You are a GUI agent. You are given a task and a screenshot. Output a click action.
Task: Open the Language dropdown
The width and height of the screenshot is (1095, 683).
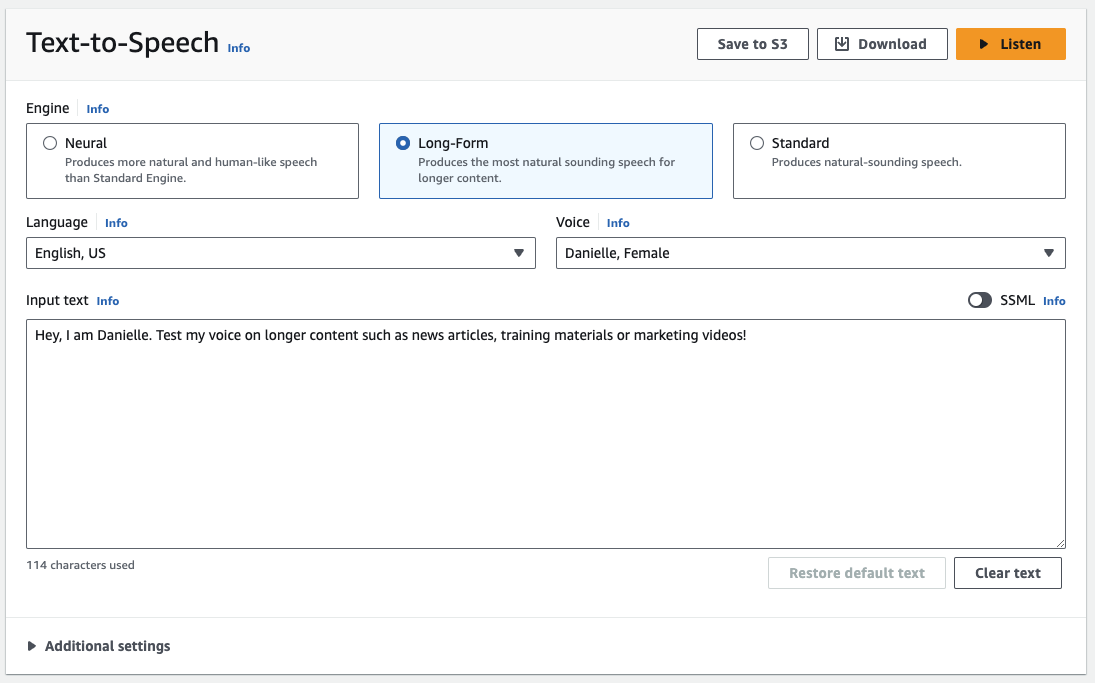(x=280, y=253)
